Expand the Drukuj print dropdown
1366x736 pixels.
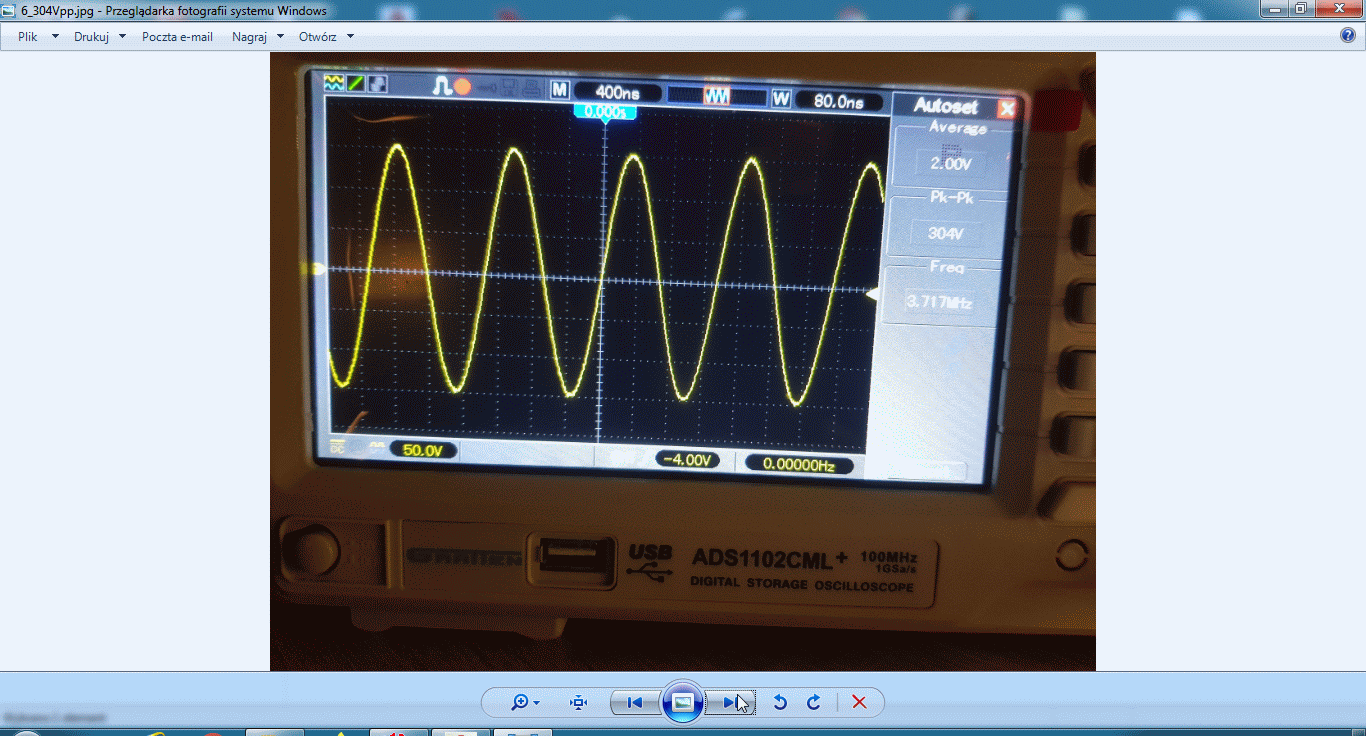[100, 36]
